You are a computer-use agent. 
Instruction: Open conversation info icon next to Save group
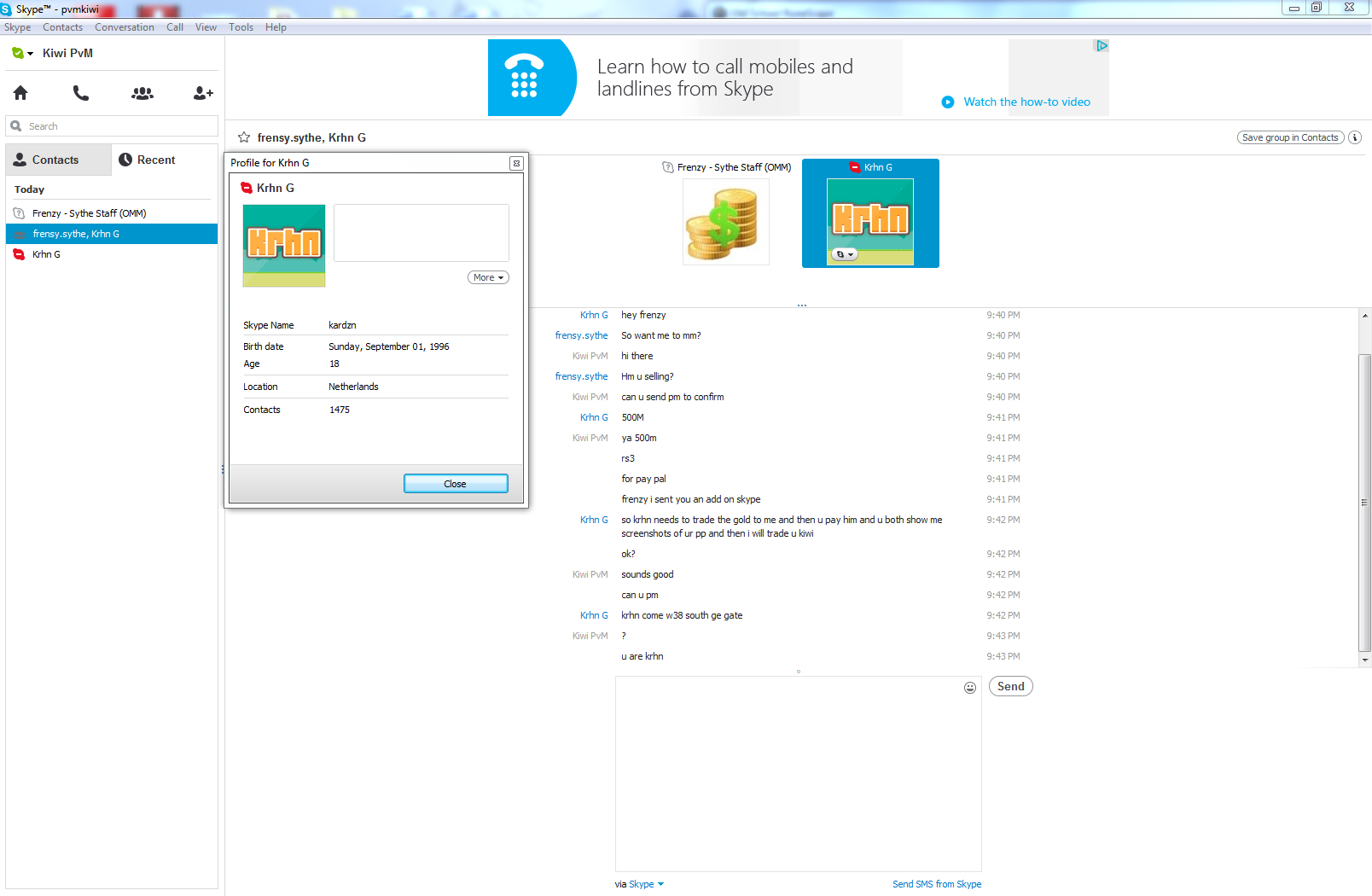coord(1355,137)
